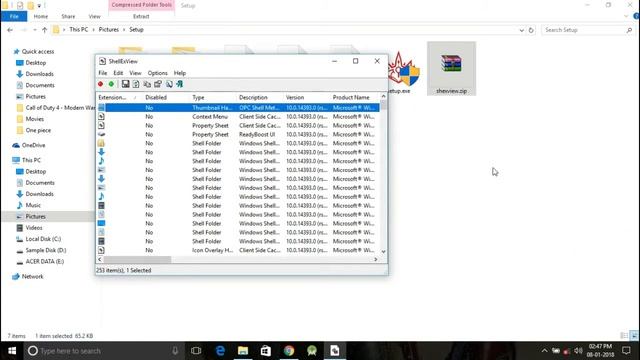Refresh the ShellExView extension list
Screen dimensions: 640x360
click(136, 84)
